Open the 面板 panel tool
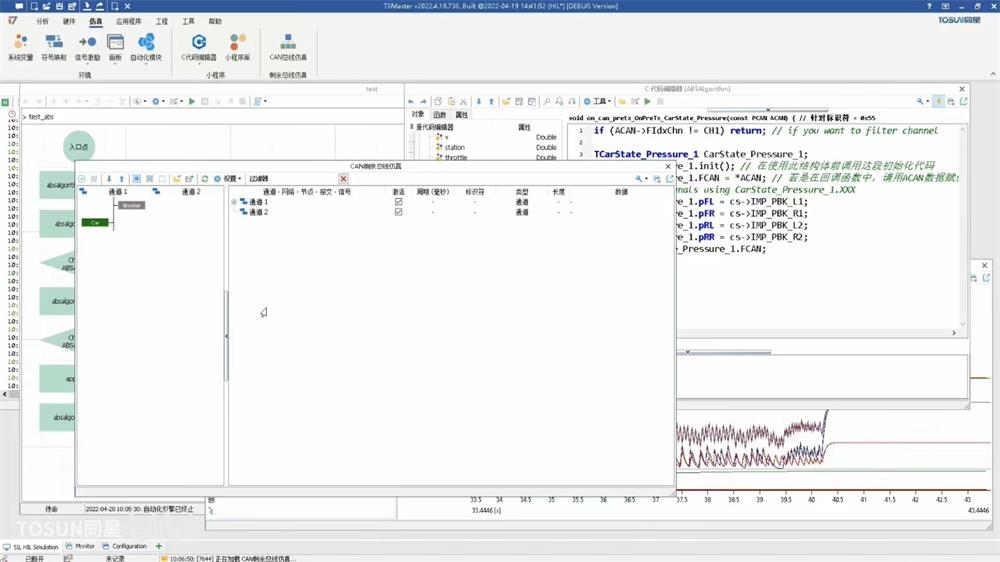Image resolution: width=1000 pixels, height=562 pixels. click(x=115, y=46)
